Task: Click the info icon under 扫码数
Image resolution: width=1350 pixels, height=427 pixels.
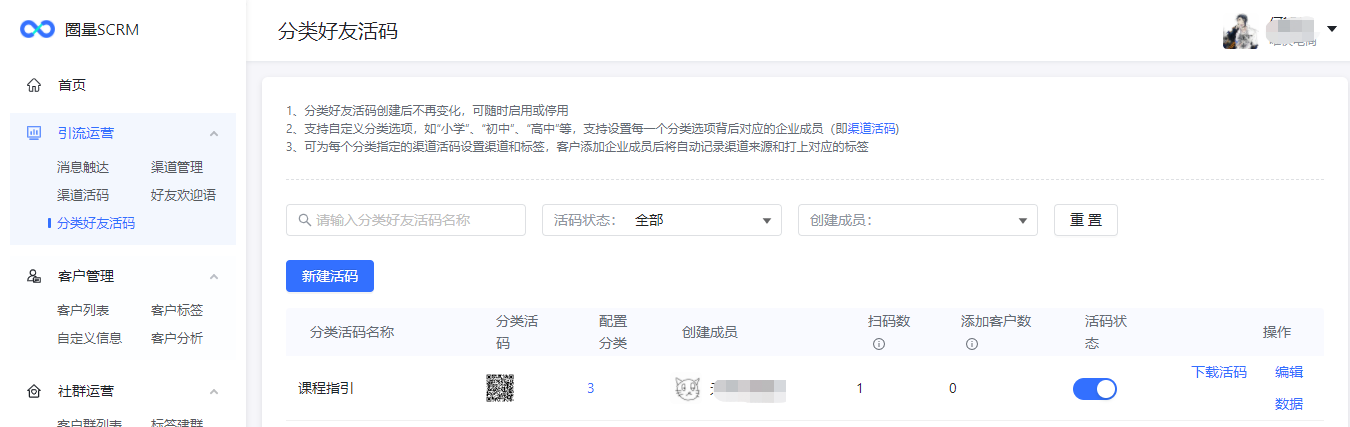Action: 879,344
